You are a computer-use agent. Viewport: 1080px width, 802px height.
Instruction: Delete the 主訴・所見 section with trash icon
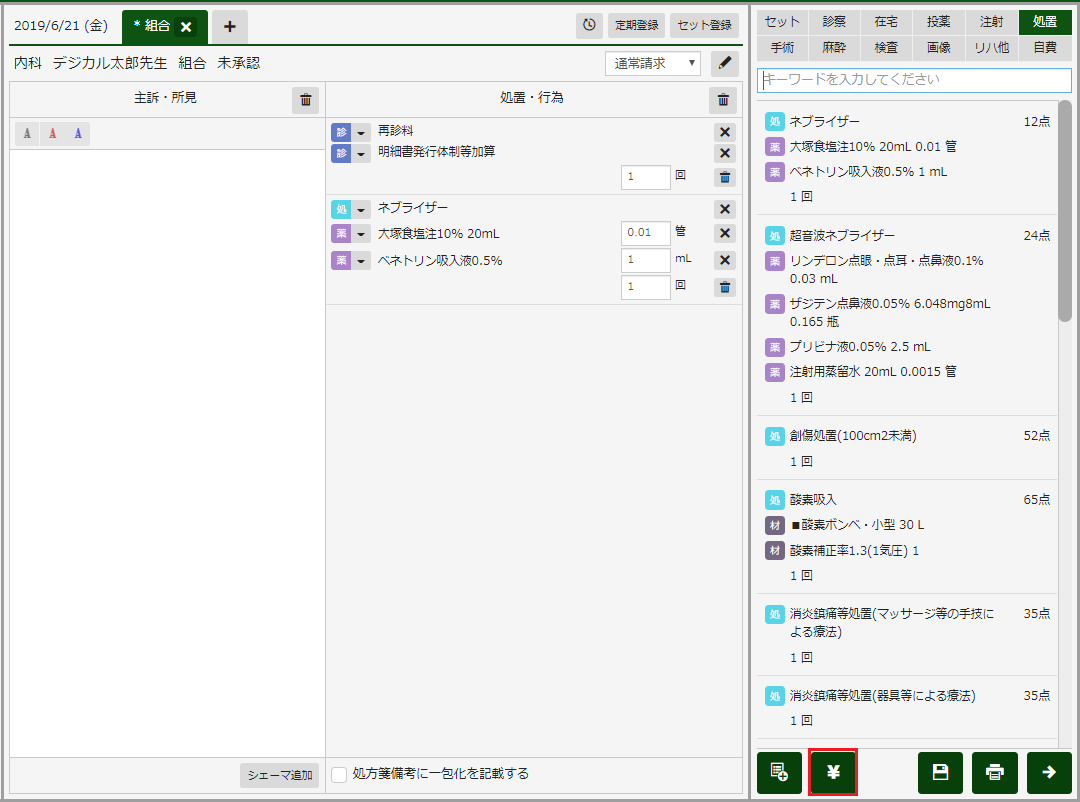(x=305, y=100)
